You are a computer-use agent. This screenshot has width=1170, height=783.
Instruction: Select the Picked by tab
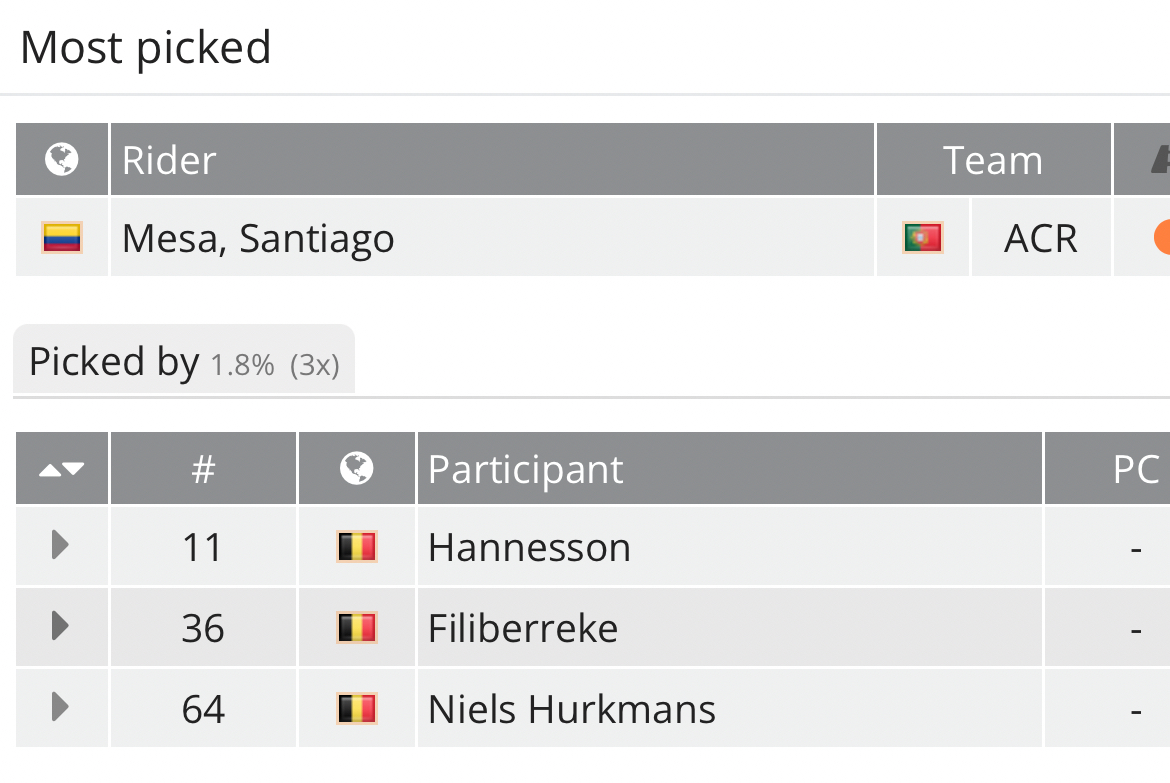[183, 362]
